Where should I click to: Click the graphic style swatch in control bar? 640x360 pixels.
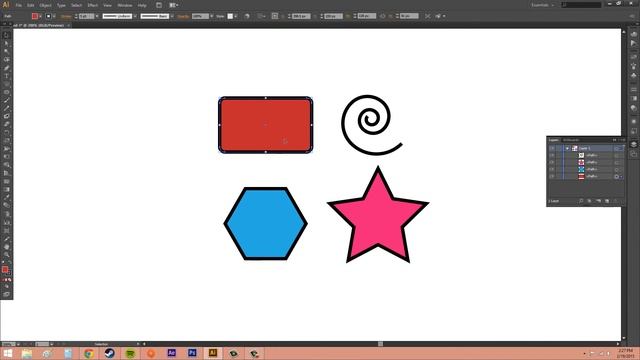[230, 16]
